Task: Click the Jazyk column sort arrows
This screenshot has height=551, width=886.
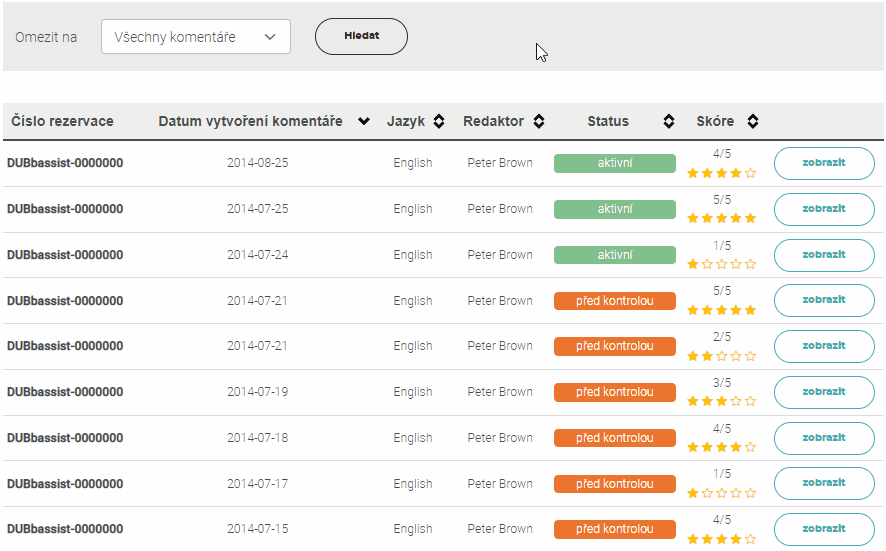Action: click(439, 122)
